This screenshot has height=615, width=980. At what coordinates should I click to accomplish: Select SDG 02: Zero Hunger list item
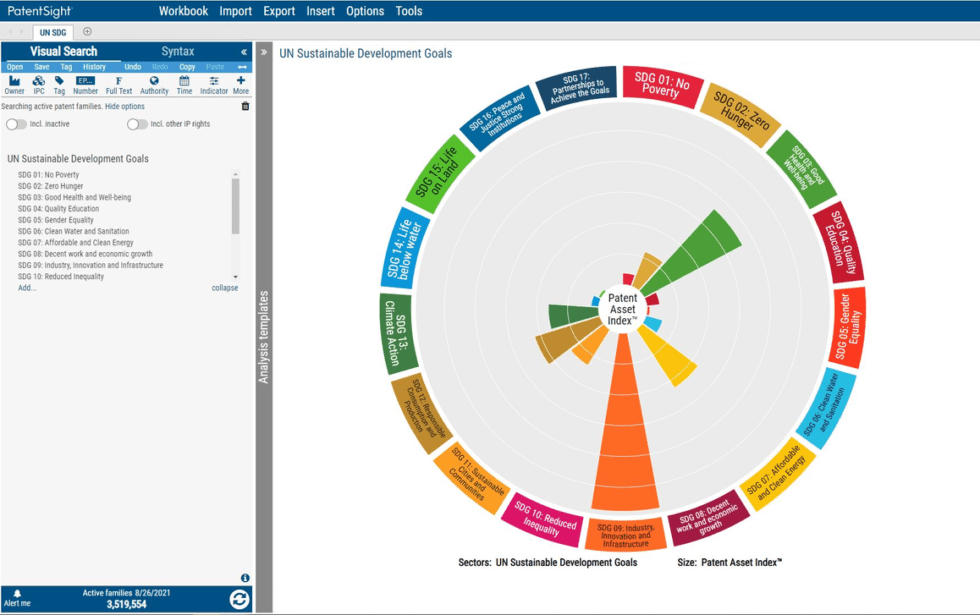point(50,186)
